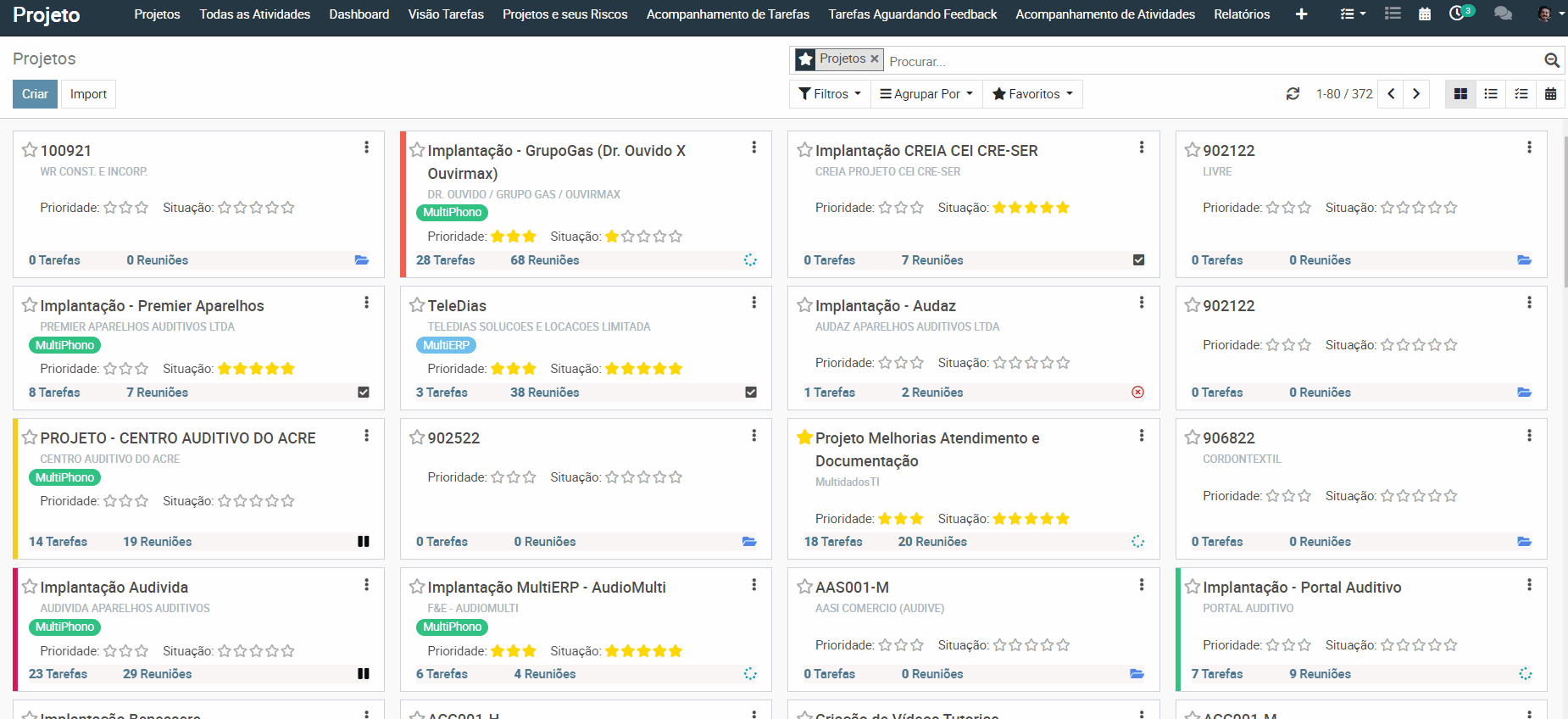
Task: Switch to the list view icon
Action: (x=1491, y=94)
